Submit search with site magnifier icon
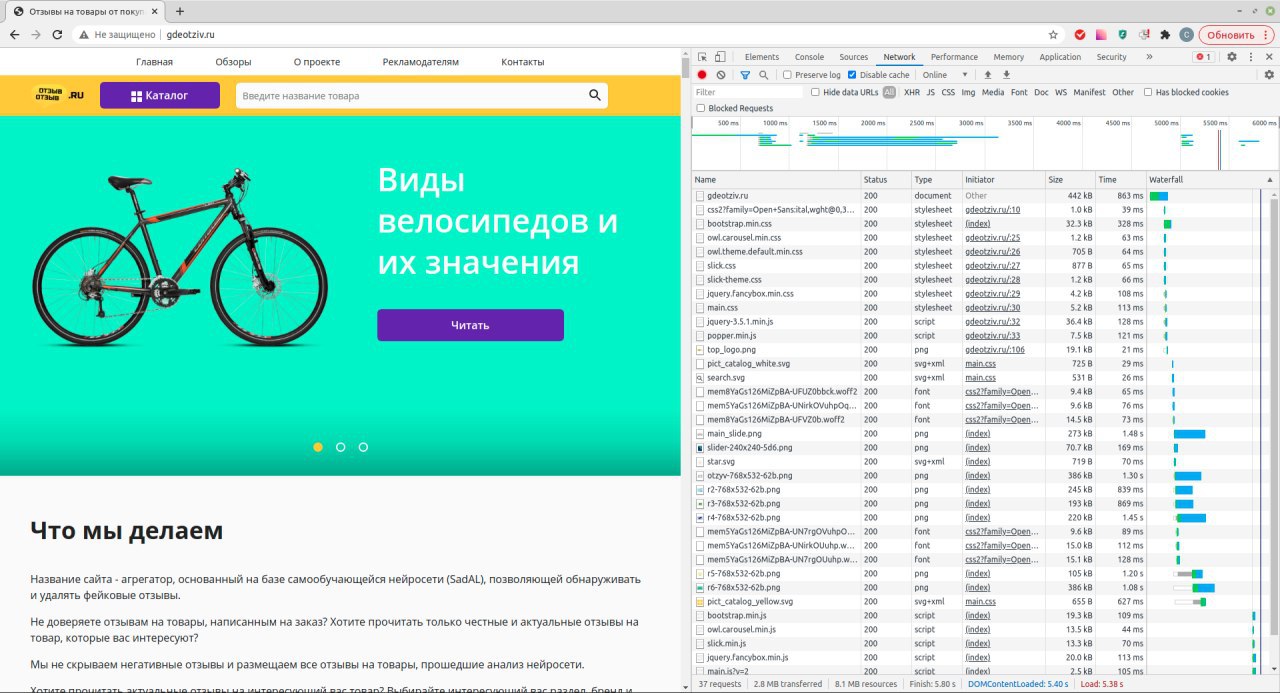Screen dimensions: 1280x693 [595, 95]
